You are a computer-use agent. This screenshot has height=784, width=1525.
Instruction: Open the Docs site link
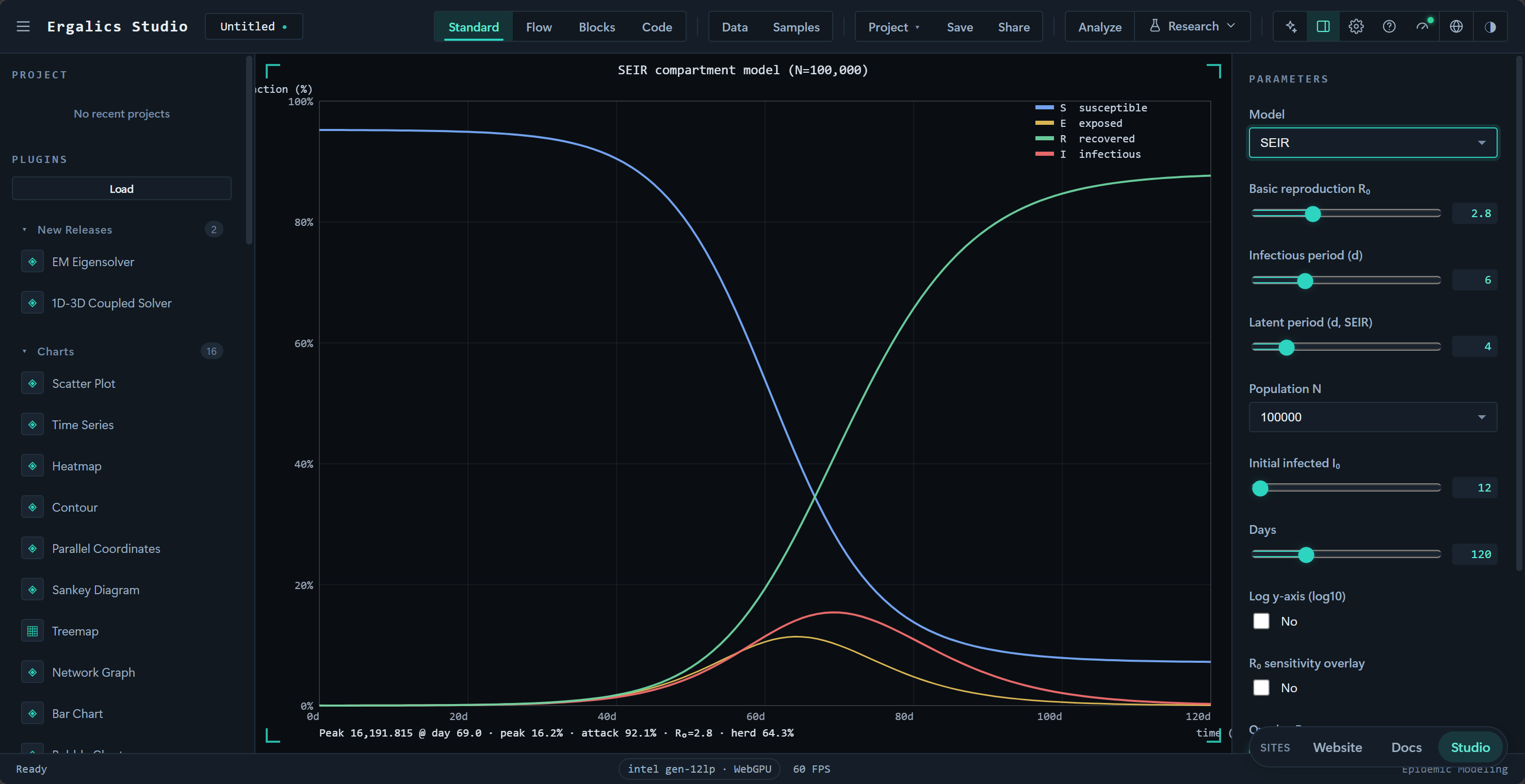(x=1406, y=747)
